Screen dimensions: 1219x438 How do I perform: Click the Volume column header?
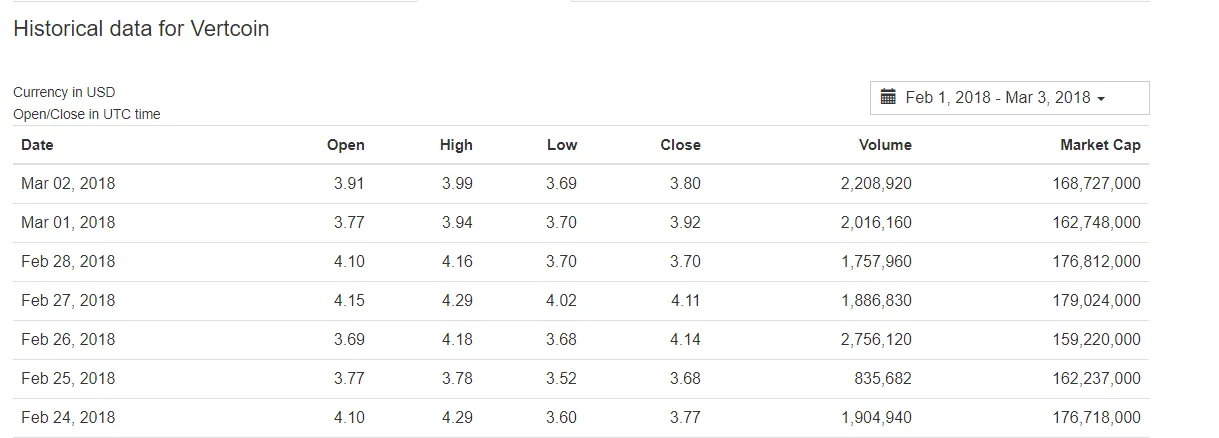pyautogui.click(x=885, y=145)
